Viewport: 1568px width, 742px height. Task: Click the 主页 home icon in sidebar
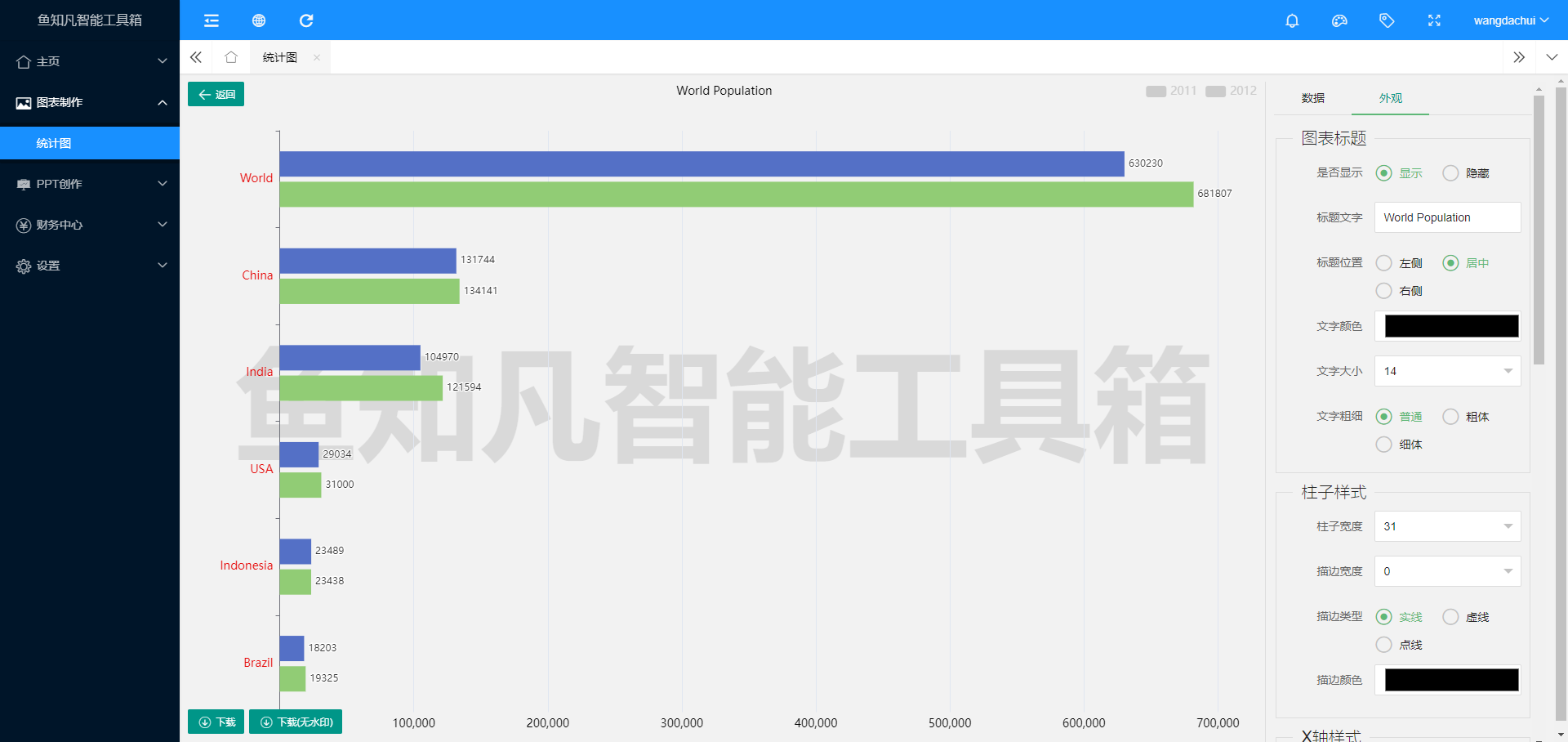24,61
